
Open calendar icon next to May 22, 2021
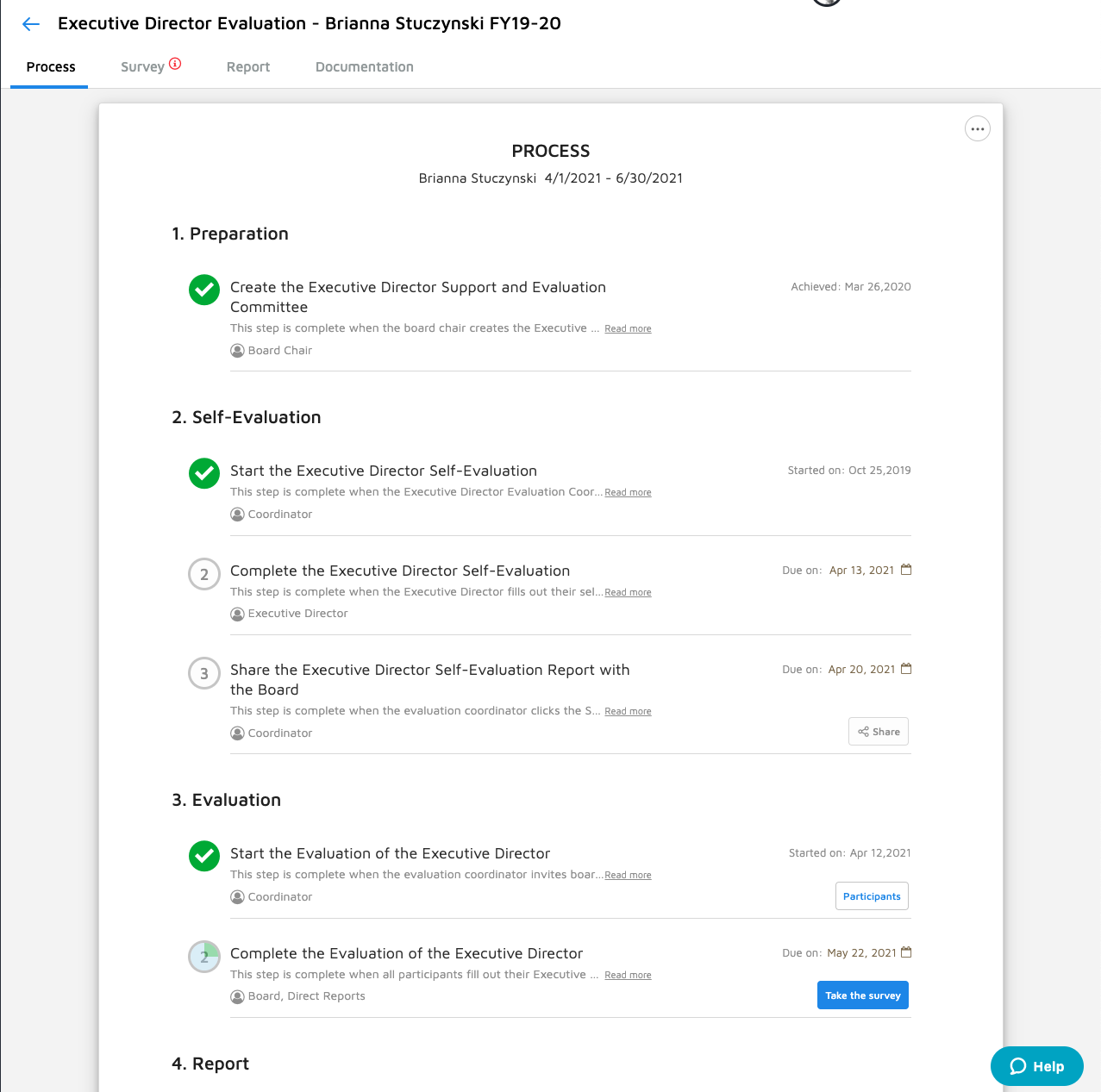(906, 952)
